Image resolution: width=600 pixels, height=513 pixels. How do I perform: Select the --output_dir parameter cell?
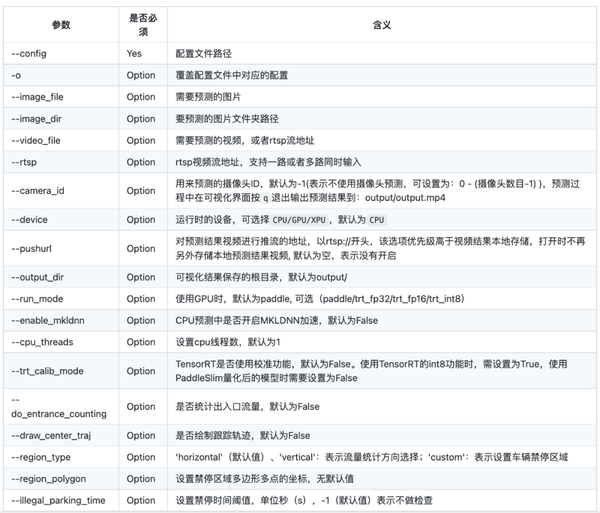[61, 277]
